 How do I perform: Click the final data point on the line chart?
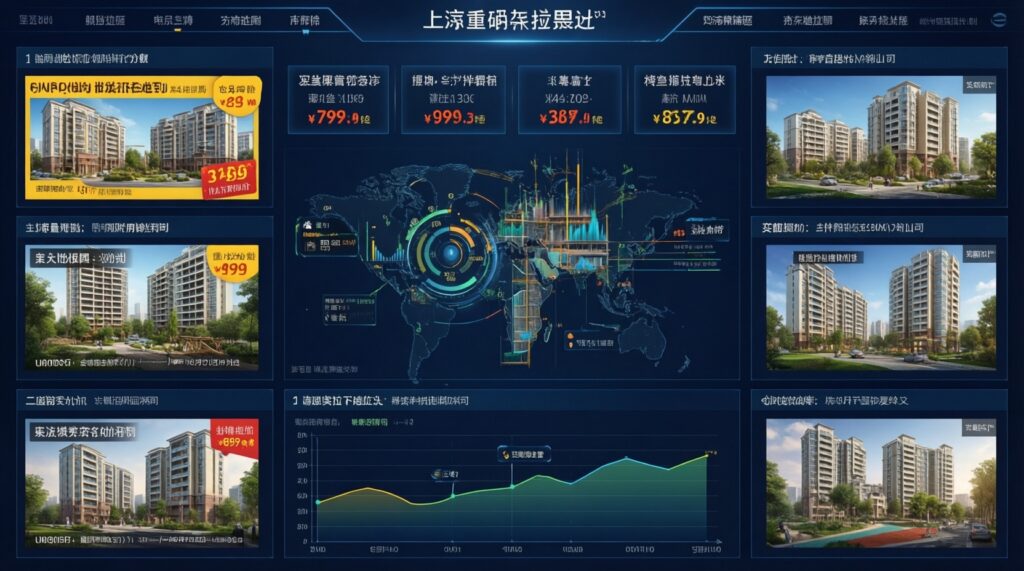[x=706, y=456]
